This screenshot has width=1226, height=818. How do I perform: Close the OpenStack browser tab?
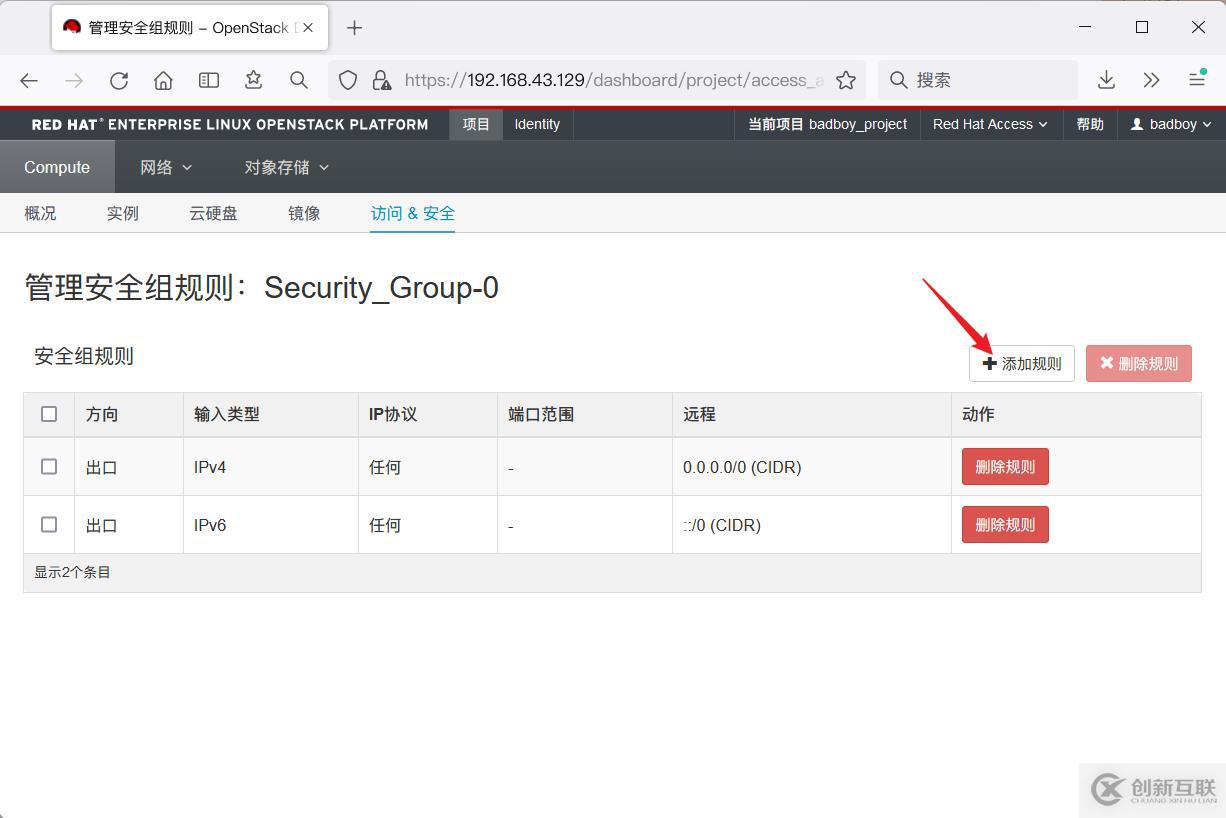[x=308, y=27]
